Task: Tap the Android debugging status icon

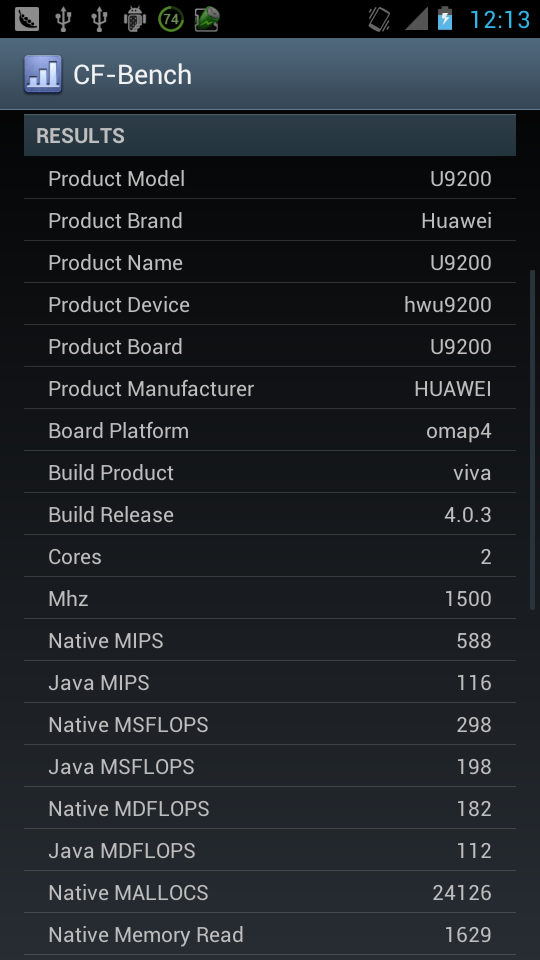Action: click(135, 19)
